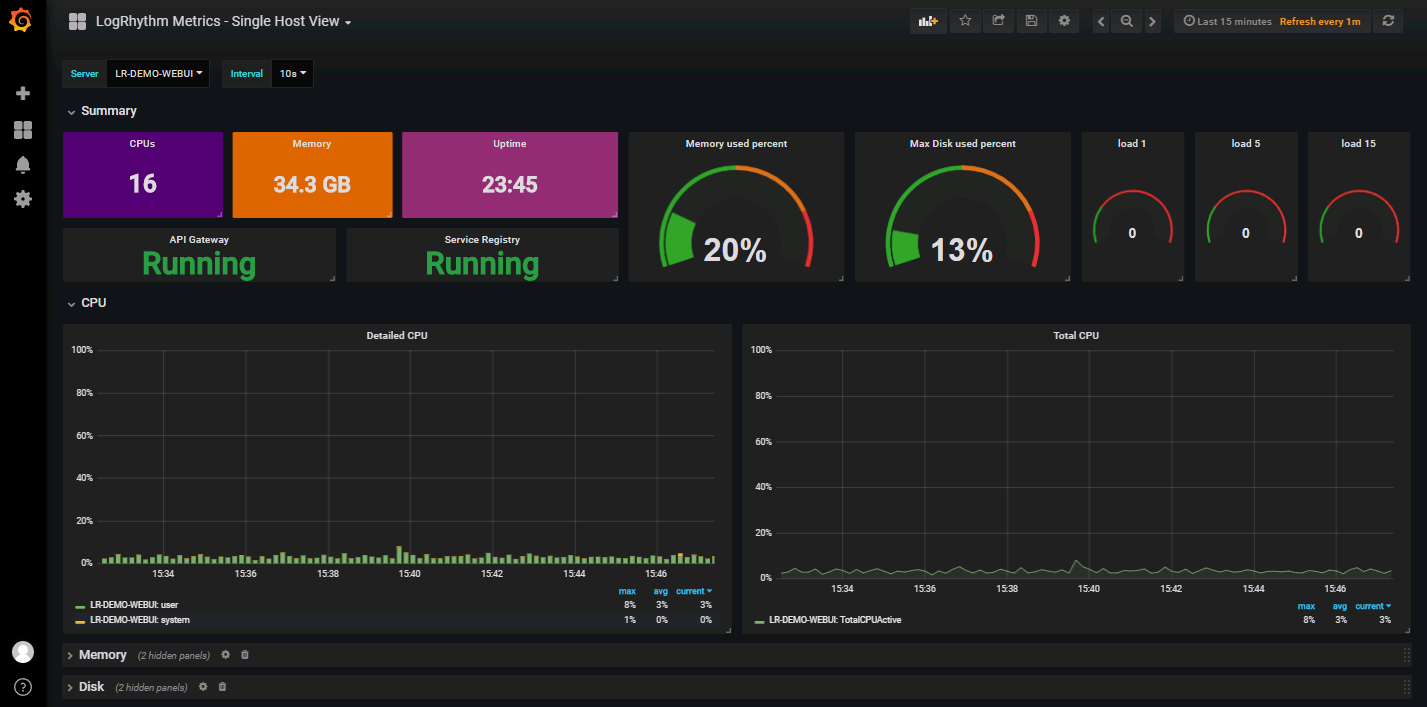Open the Server LR-DEMO-WEBUI dropdown

click(x=157, y=73)
